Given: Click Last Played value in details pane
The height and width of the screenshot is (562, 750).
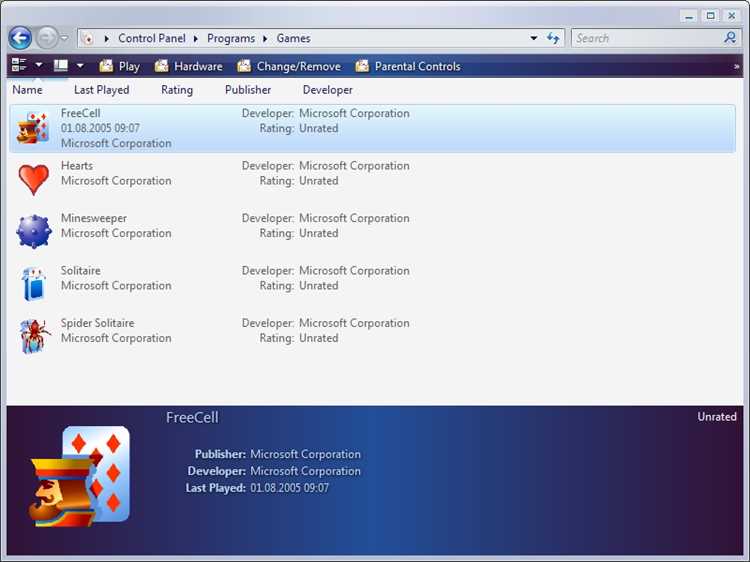Looking at the screenshot, I should coord(289,488).
